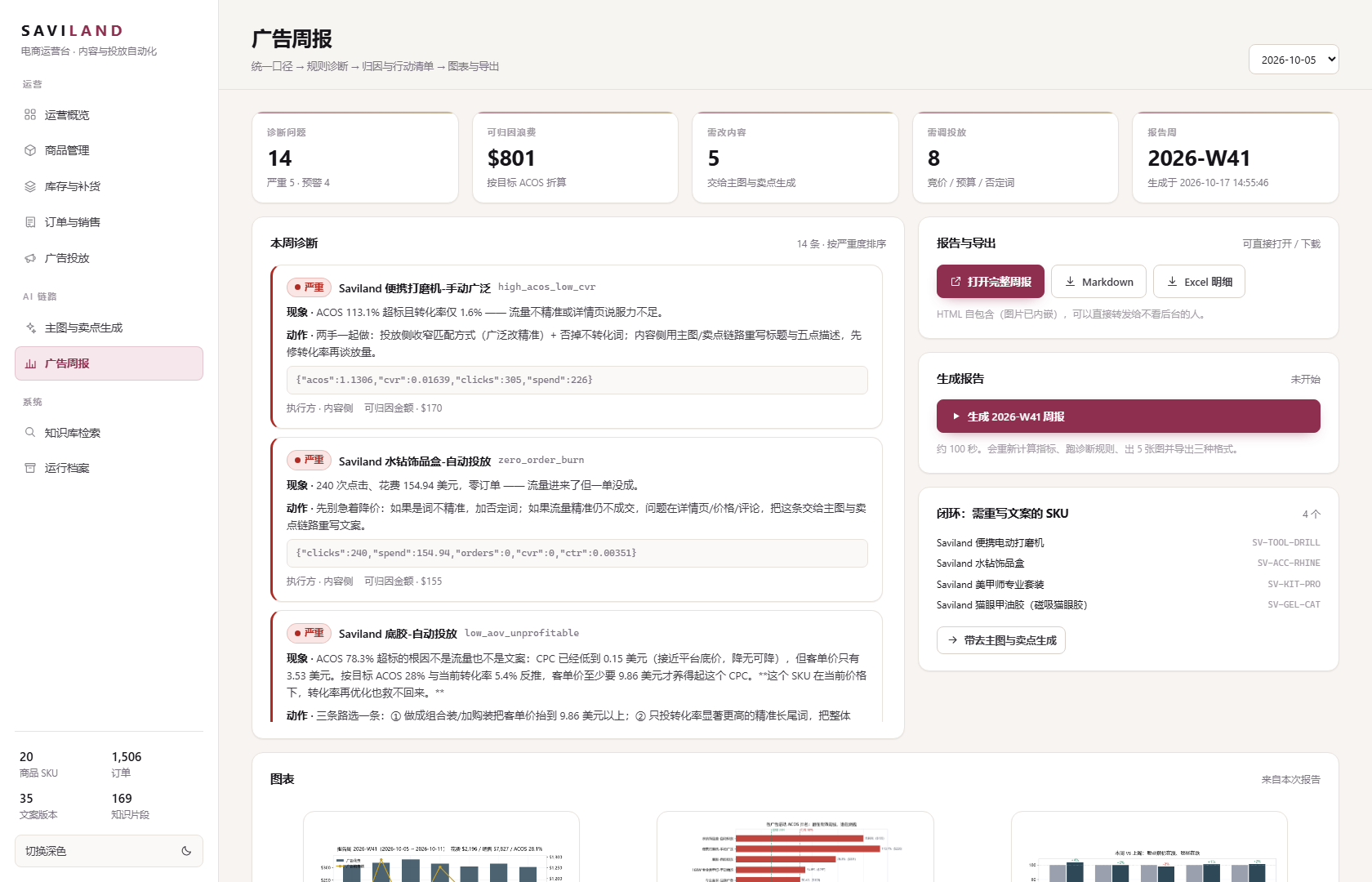The image size is (1372, 882).
Task: Select the 需调投放 8 card
Action: 1015,158
